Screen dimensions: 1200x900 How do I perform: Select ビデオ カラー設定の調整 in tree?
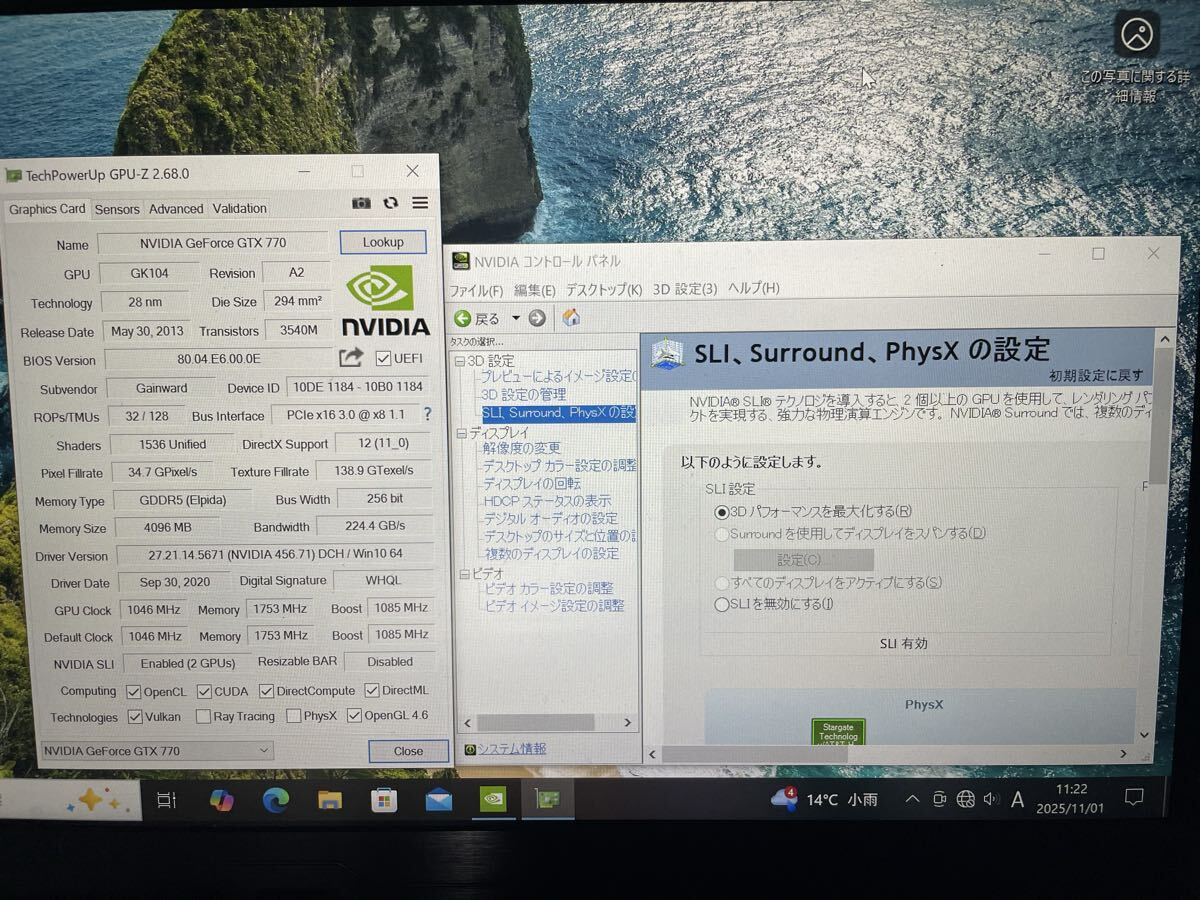(x=549, y=588)
